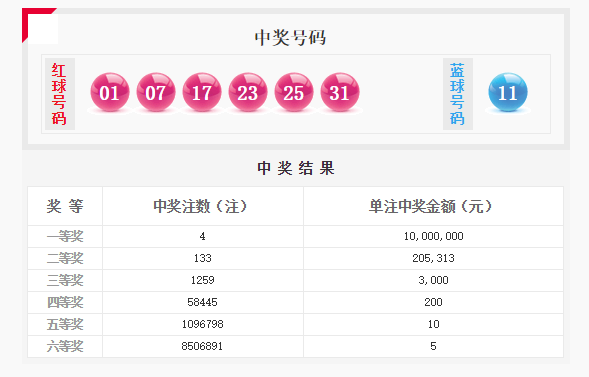
Task: Click the winner count 4 cell
Action: click(203, 236)
